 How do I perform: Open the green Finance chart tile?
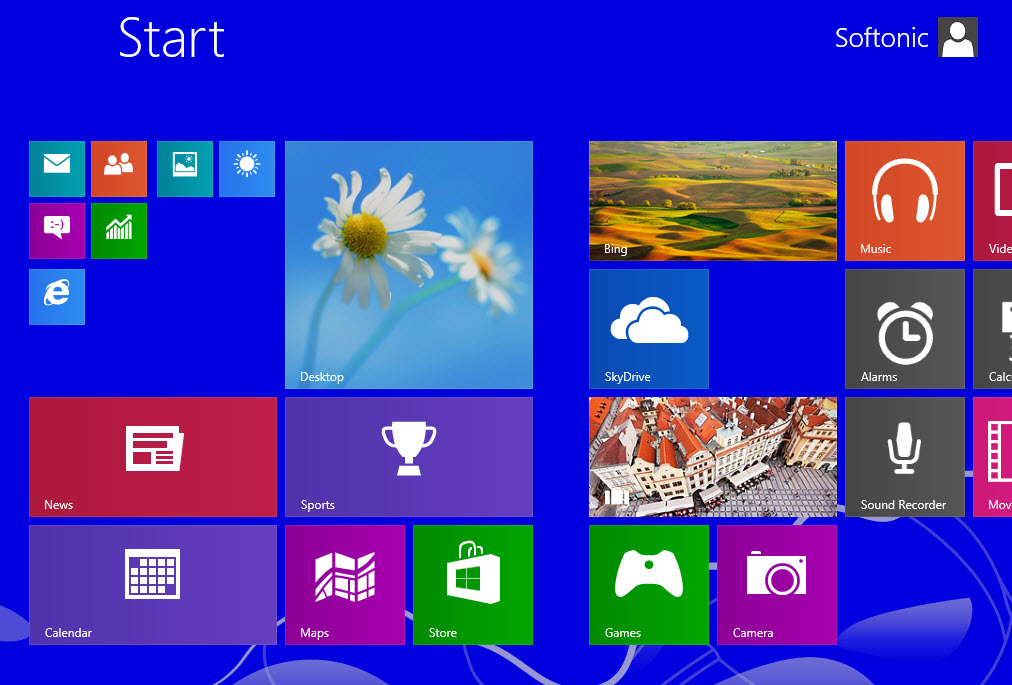(119, 231)
